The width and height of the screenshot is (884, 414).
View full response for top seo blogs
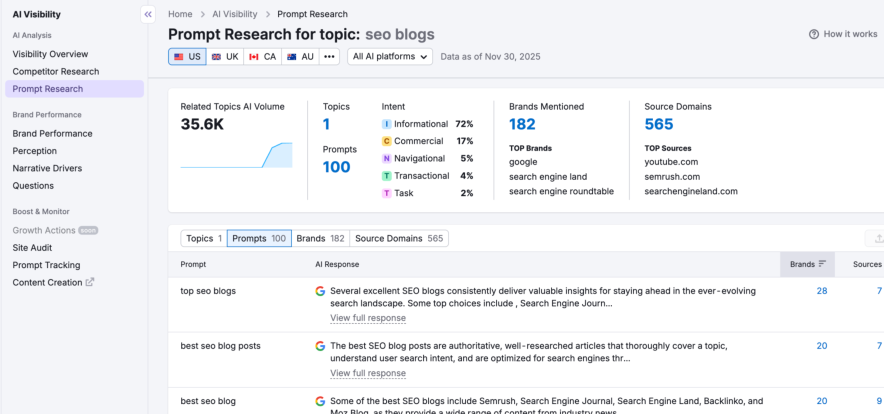[x=367, y=318]
